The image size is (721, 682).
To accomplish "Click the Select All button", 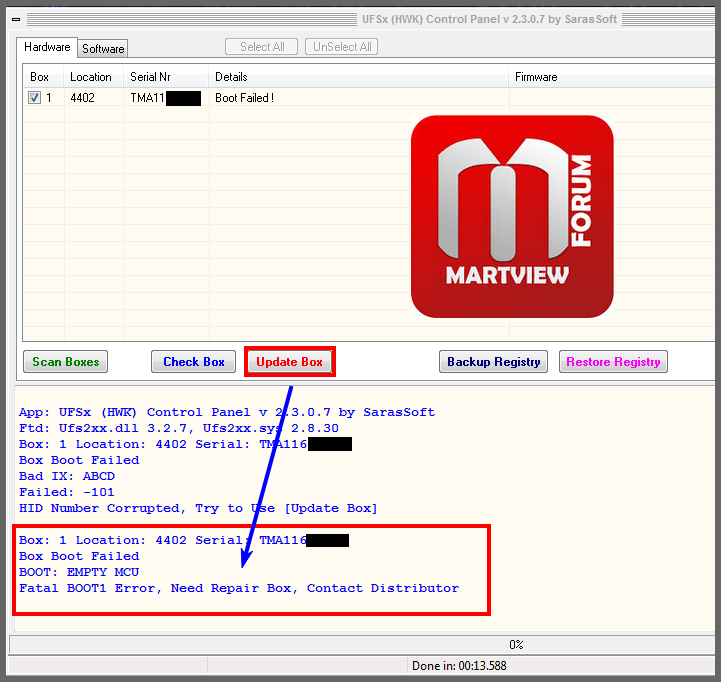I will [x=262, y=47].
